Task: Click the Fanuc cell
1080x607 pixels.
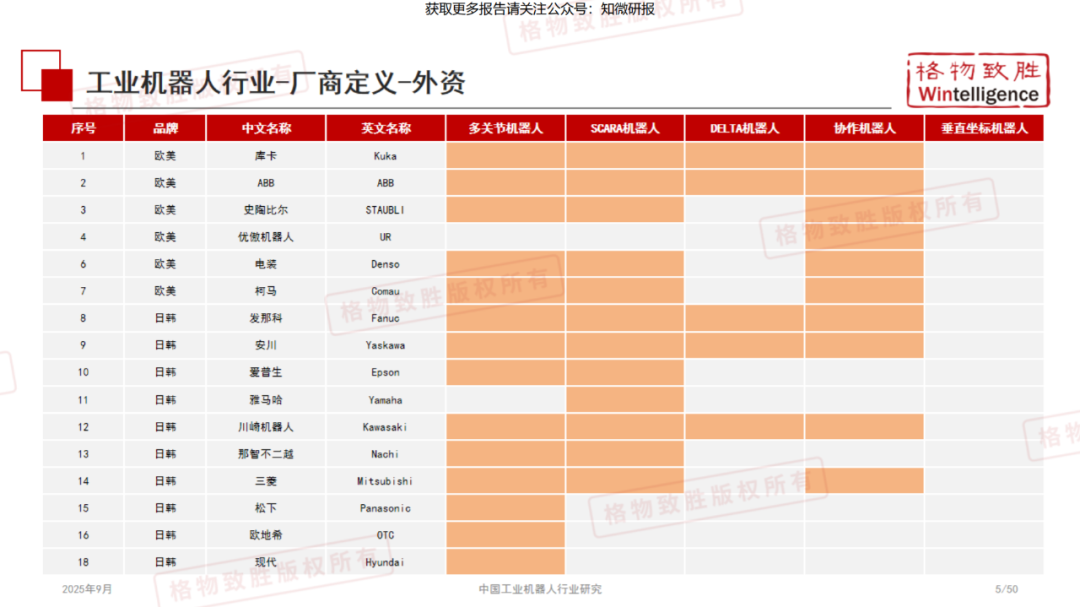Action: click(x=386, y=318)
